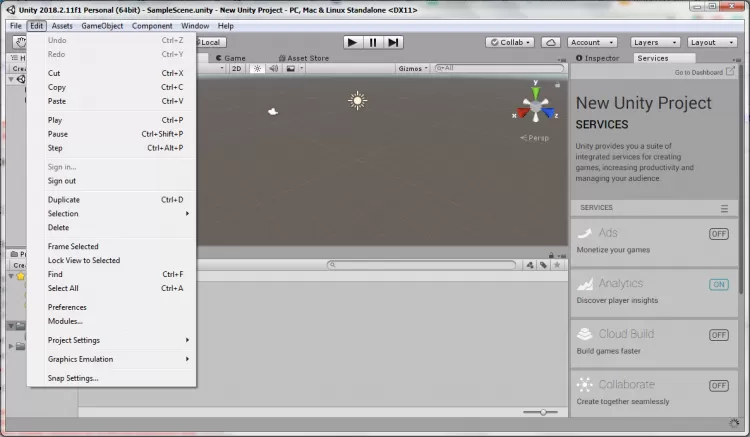Click the favorites star icon in Project search bar
Image resolution: width=750 pixels, height=437 pixels.
(x=557, y=265)
